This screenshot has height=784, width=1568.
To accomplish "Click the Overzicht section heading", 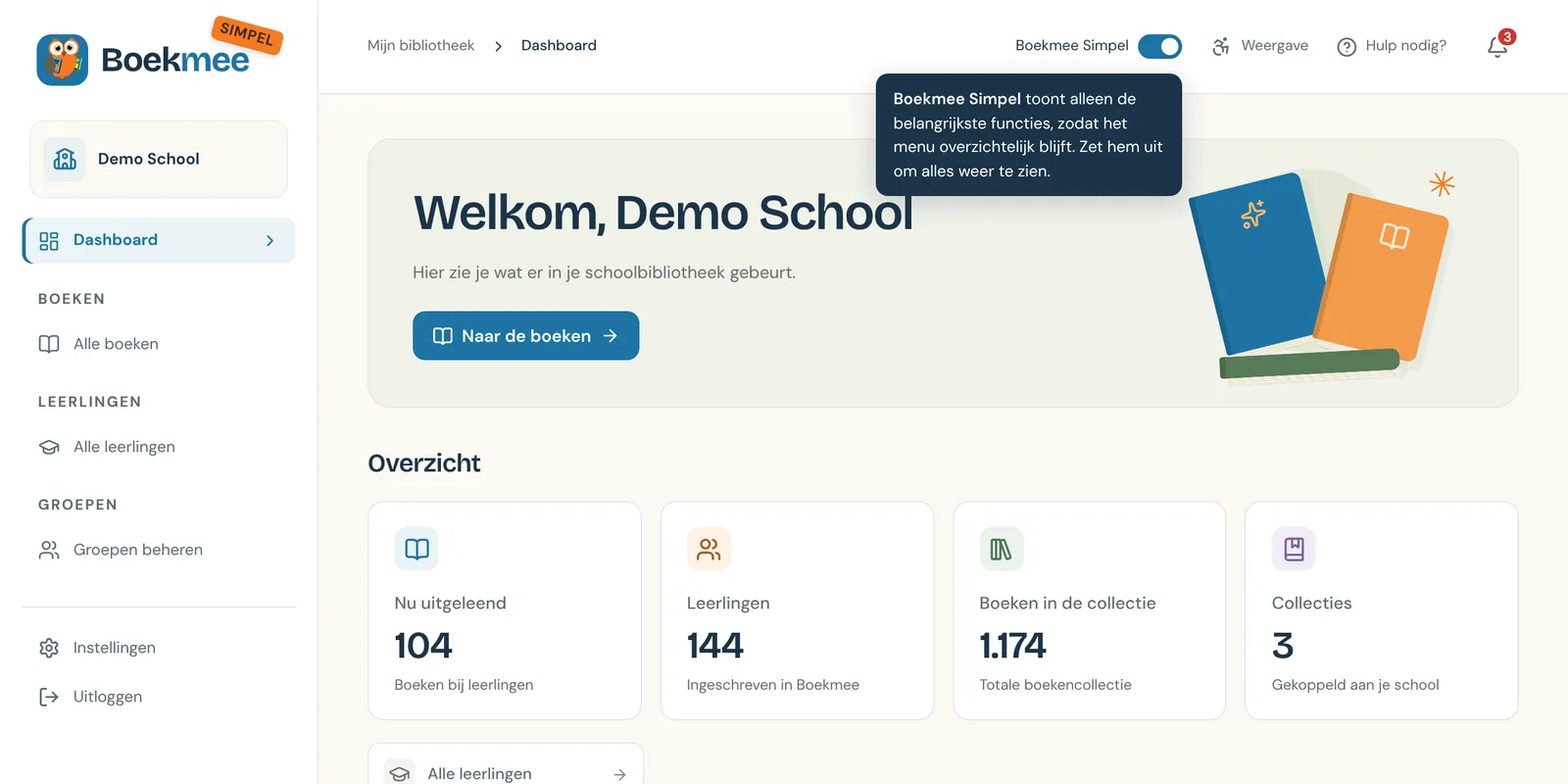I will (424, 464).
